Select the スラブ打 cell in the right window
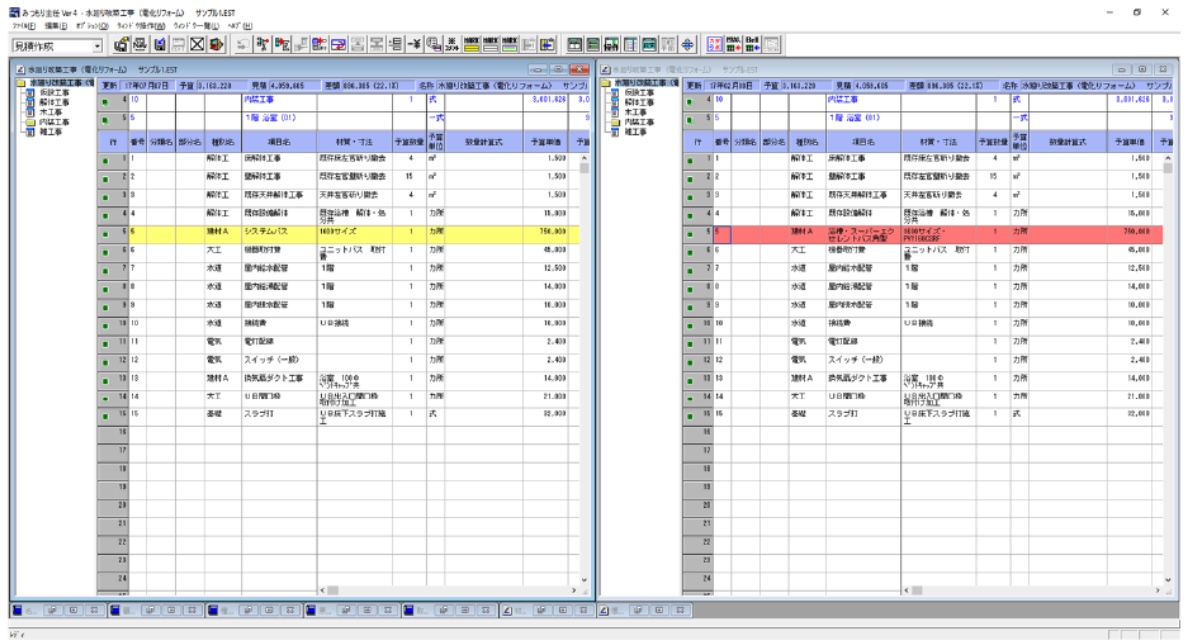Screen dimensions: 1189x642 pyautogui.click(x=864, y=417)
